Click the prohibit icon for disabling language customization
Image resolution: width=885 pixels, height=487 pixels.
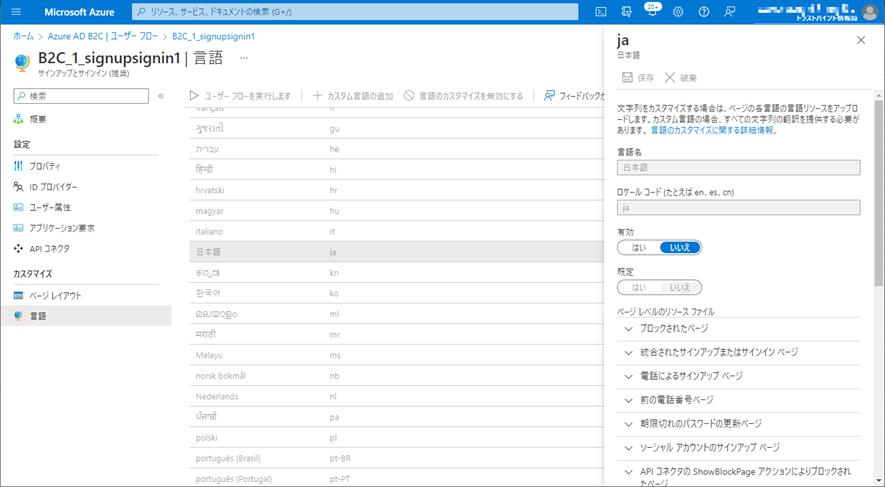coord(409,96)
